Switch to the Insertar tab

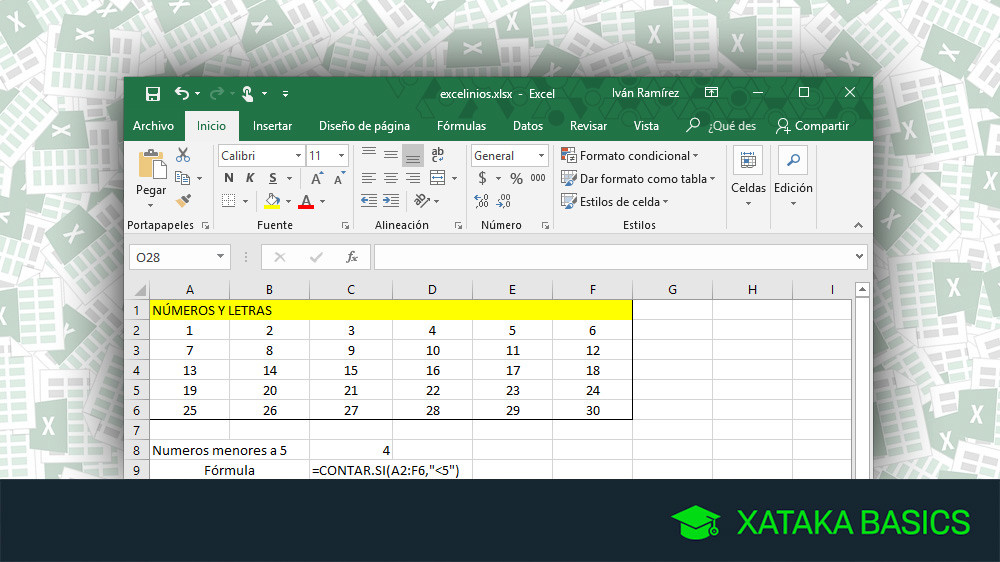click(272, 126)
